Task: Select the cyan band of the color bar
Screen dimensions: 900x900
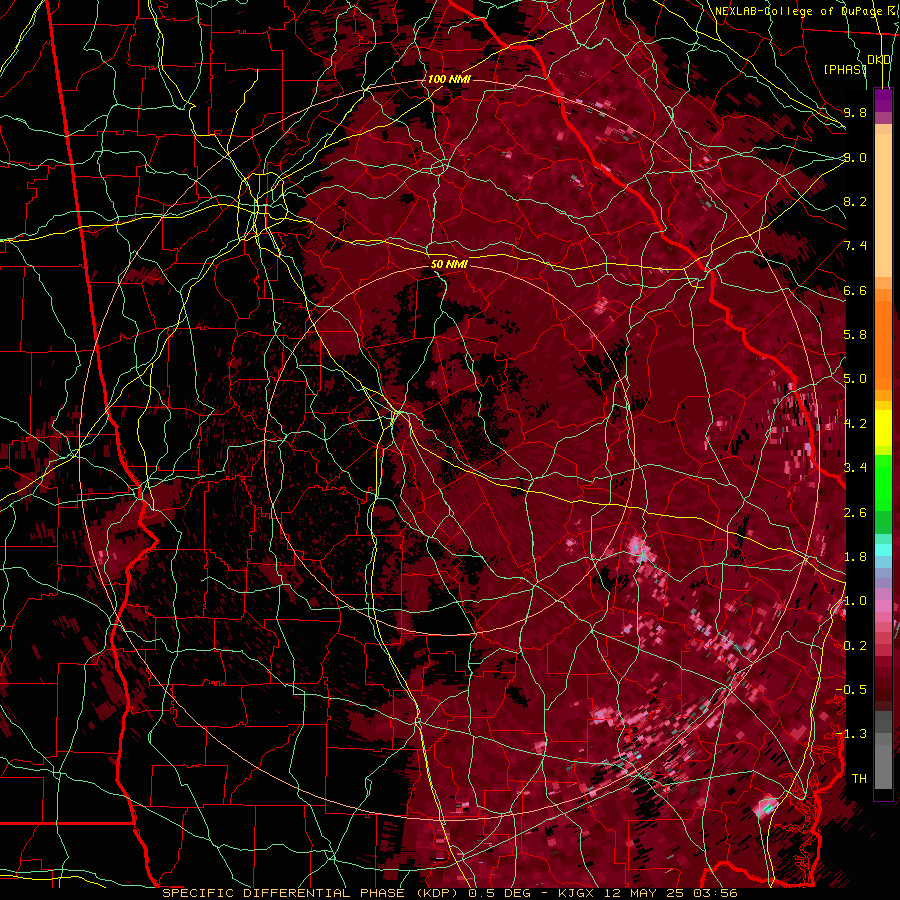Action: (x=883, y=549)
